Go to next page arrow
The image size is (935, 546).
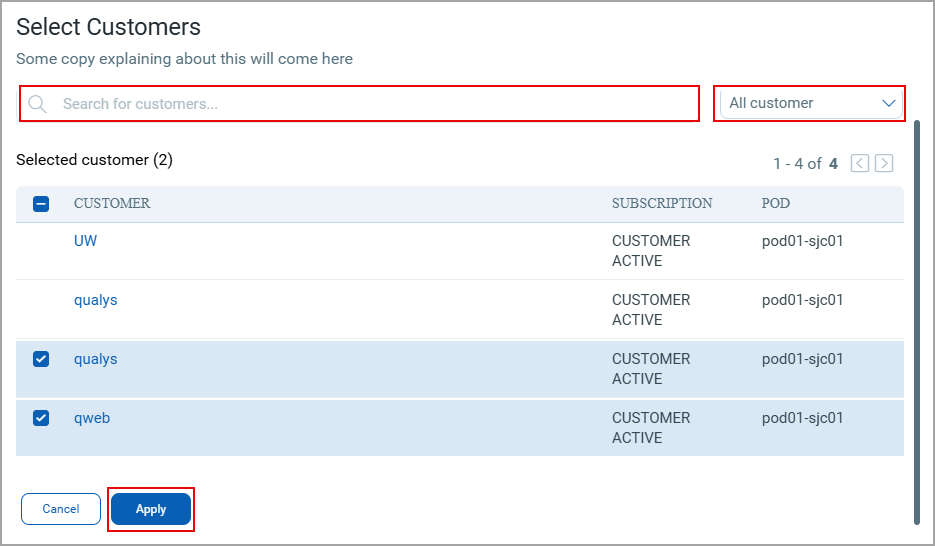(x=884, y=163)
